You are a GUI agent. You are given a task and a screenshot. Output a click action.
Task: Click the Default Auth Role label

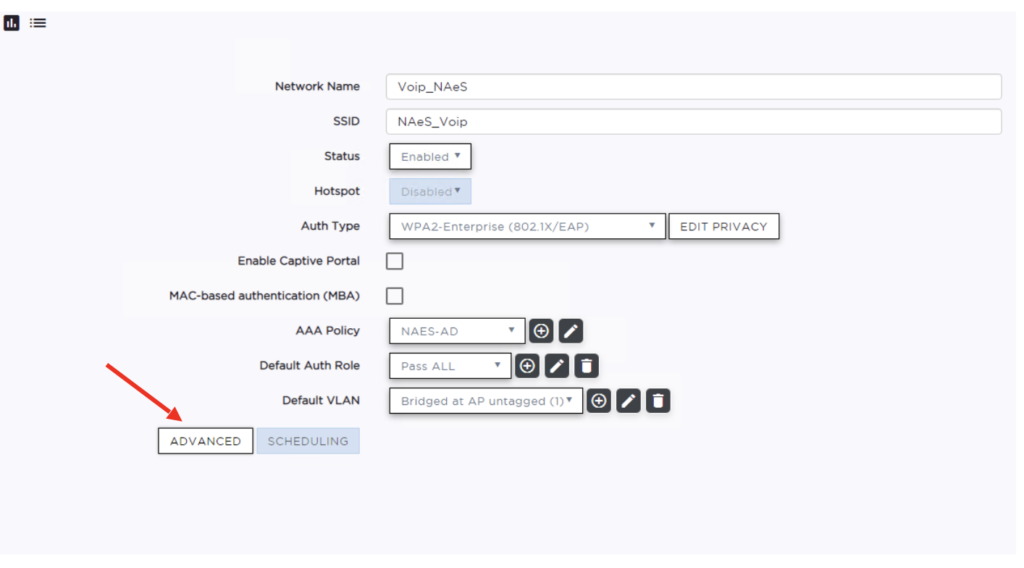(x=310, y=366)
